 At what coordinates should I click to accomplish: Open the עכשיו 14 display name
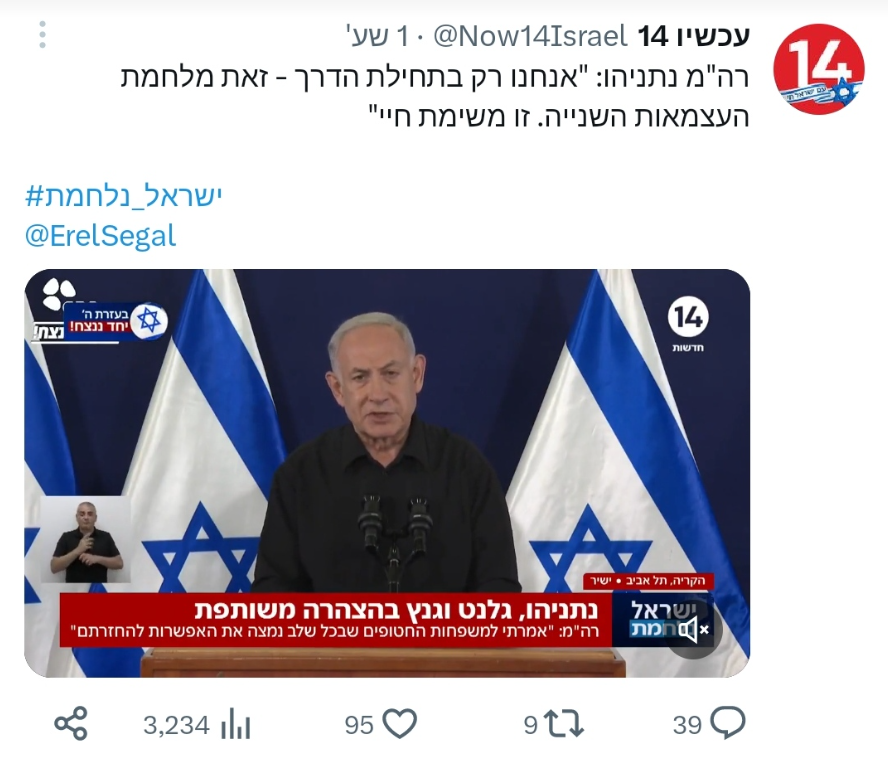tap(694, 37)
